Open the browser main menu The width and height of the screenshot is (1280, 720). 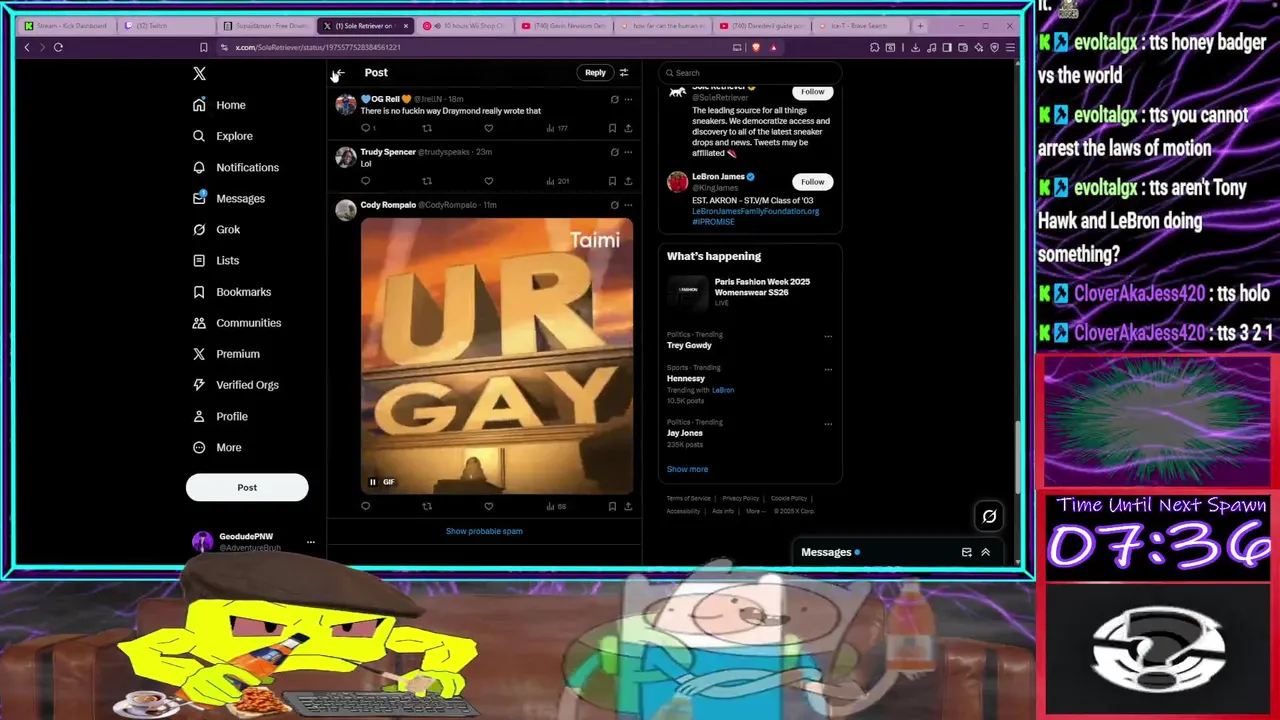(x=1010, y=47)
